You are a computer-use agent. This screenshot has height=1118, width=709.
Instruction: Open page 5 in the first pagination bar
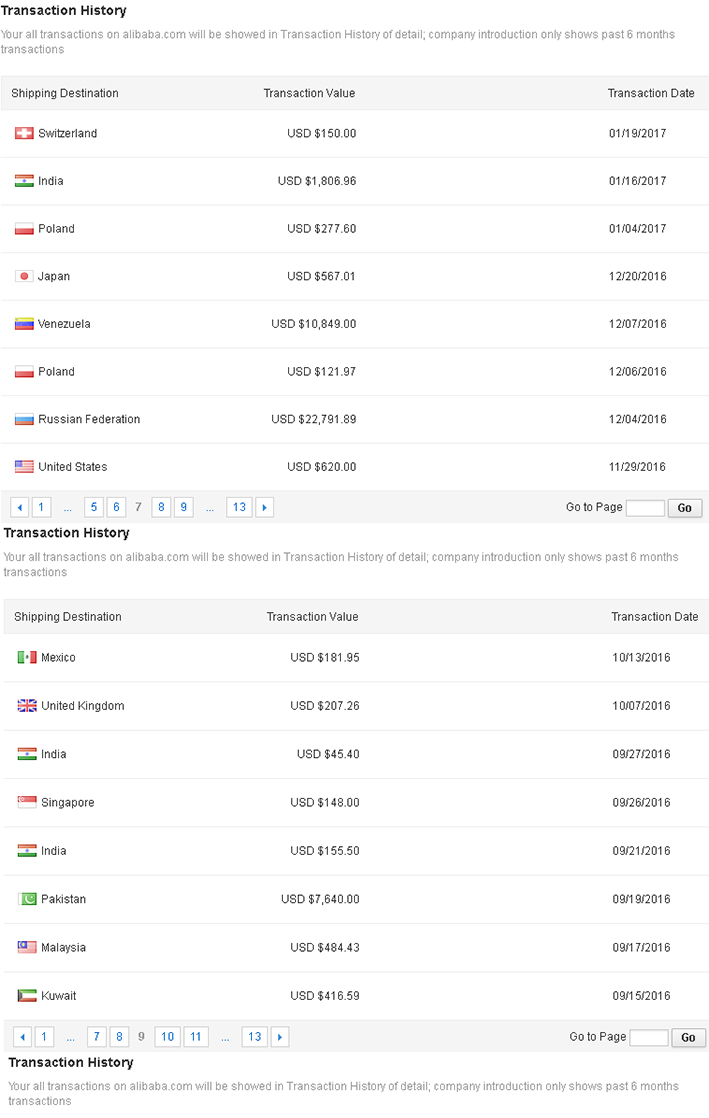coord(93,508)
